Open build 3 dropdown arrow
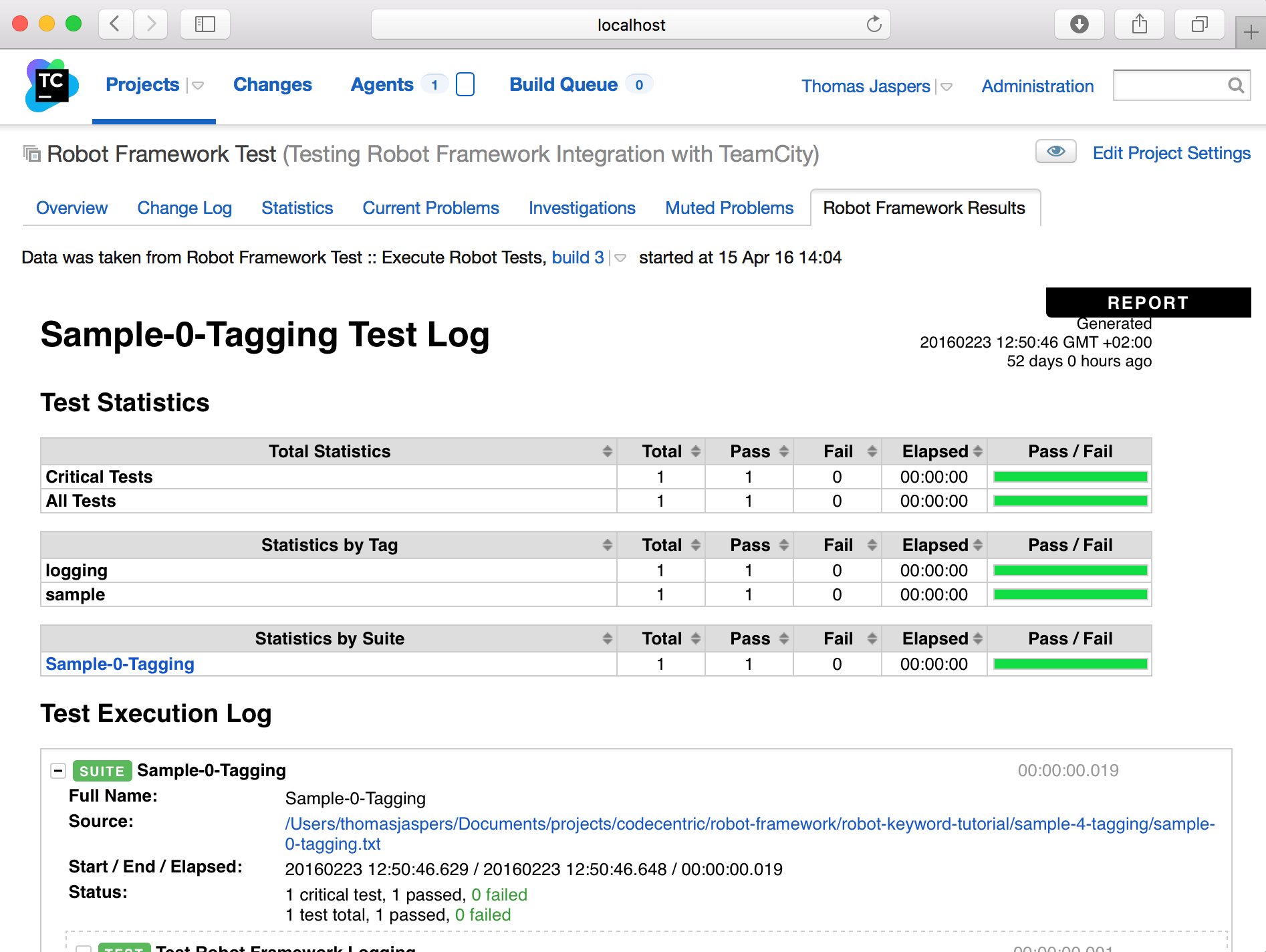Viewport: 1266px width, 952px height. click(x=620, y=258)
